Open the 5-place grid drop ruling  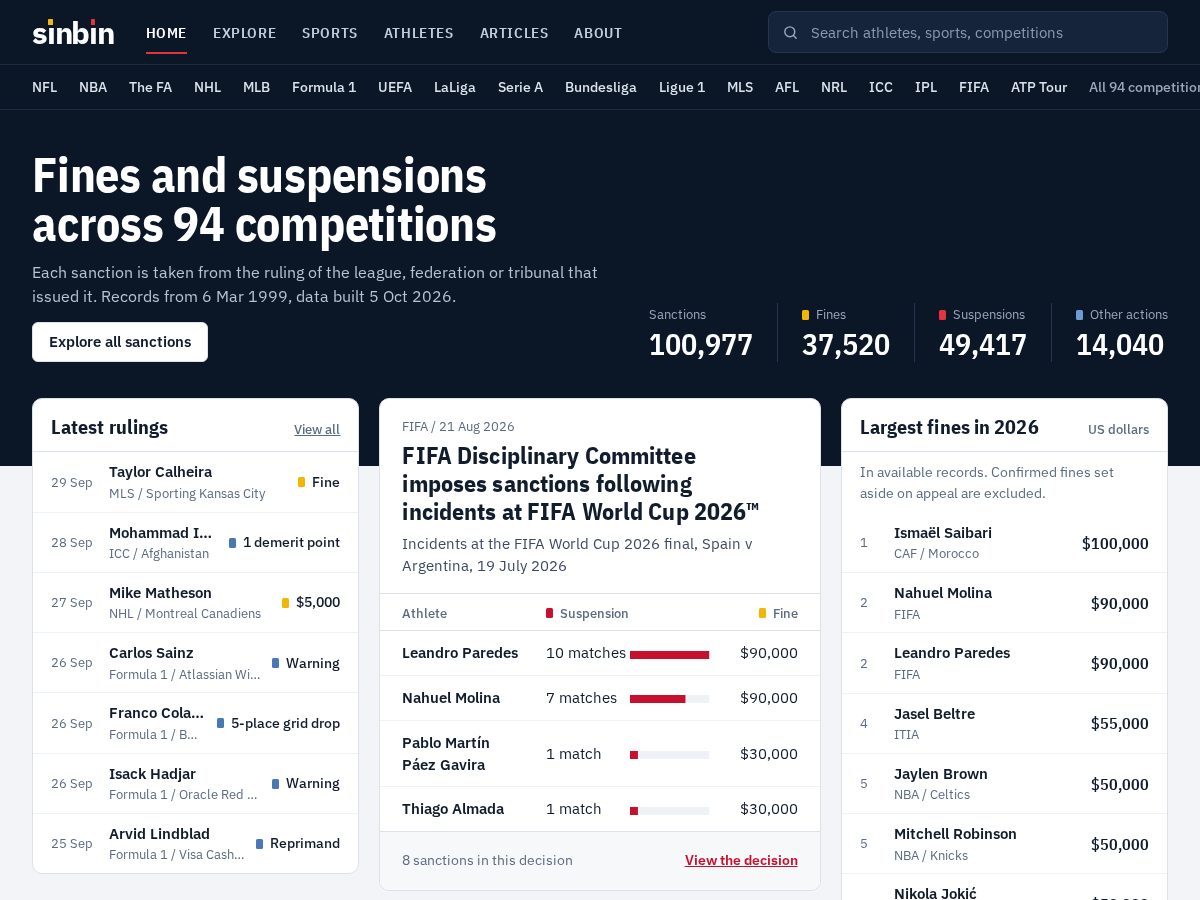pyautogui.click(x=195, y=723)
